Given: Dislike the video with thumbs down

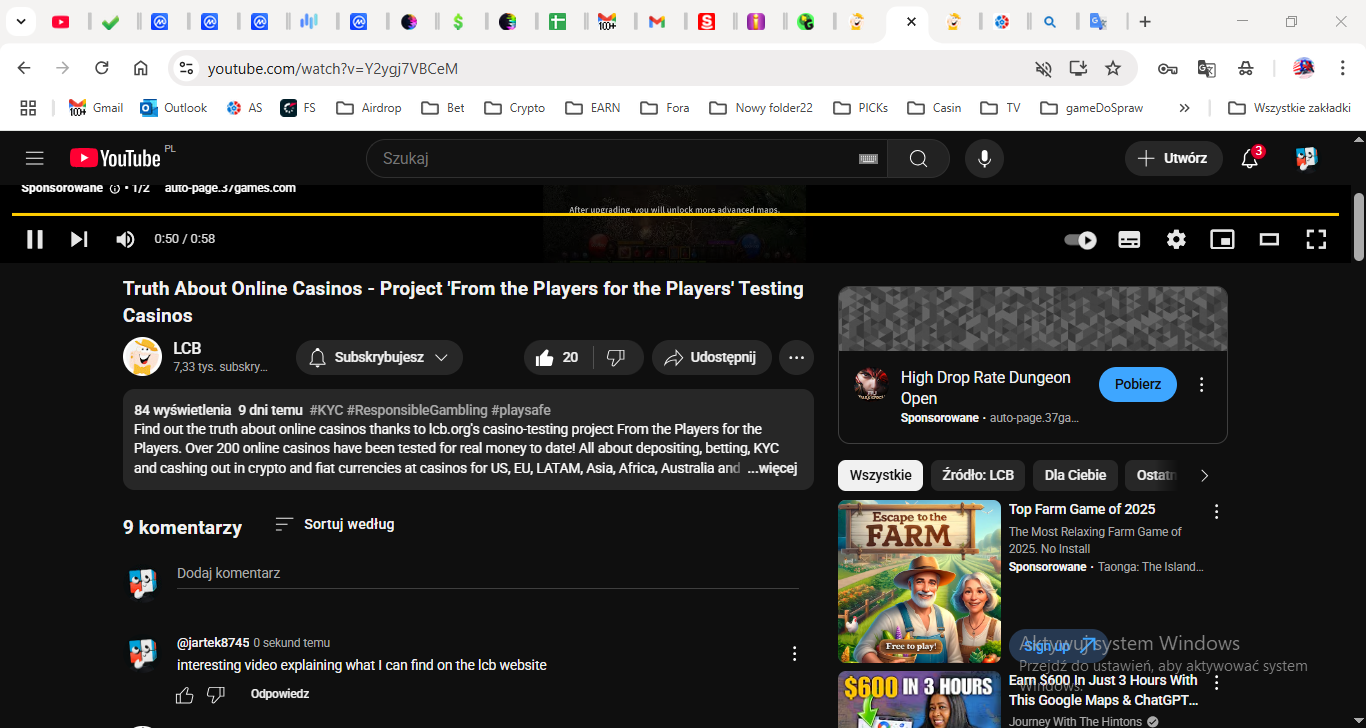Looking at the screenshot, I should [617, 357].
